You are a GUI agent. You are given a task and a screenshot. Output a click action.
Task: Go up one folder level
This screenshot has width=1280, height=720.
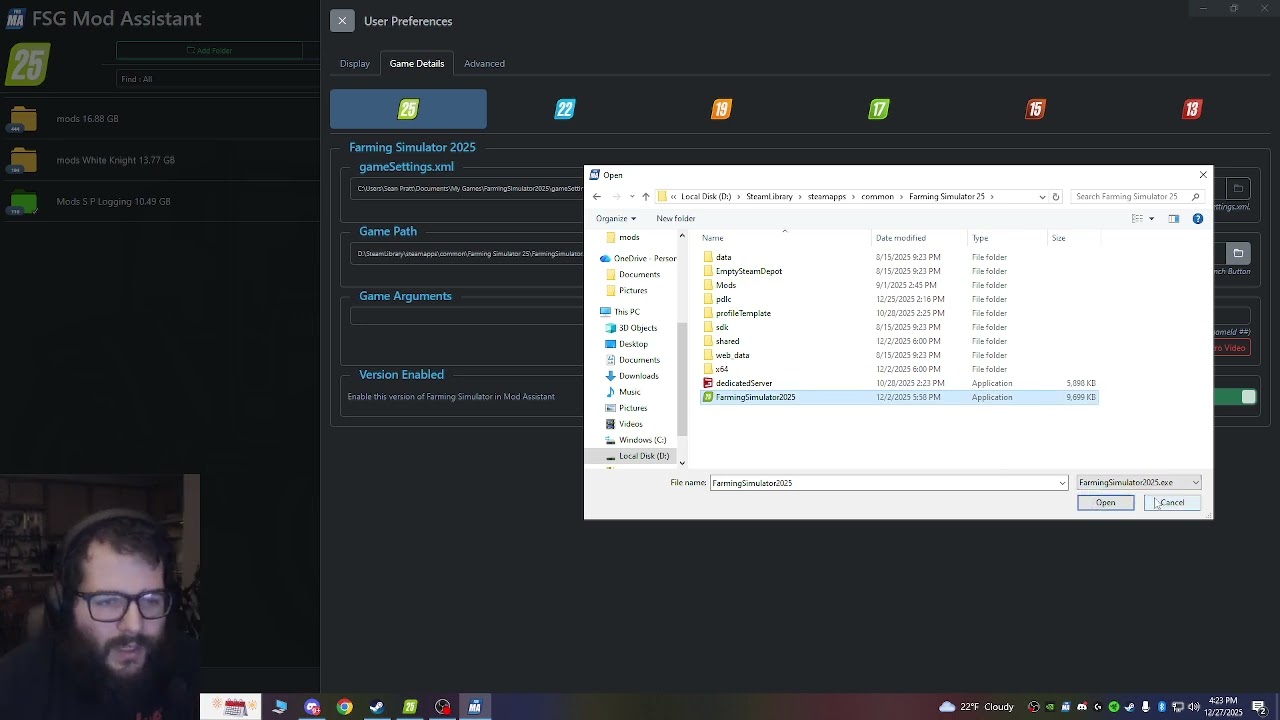coord(646,197)
